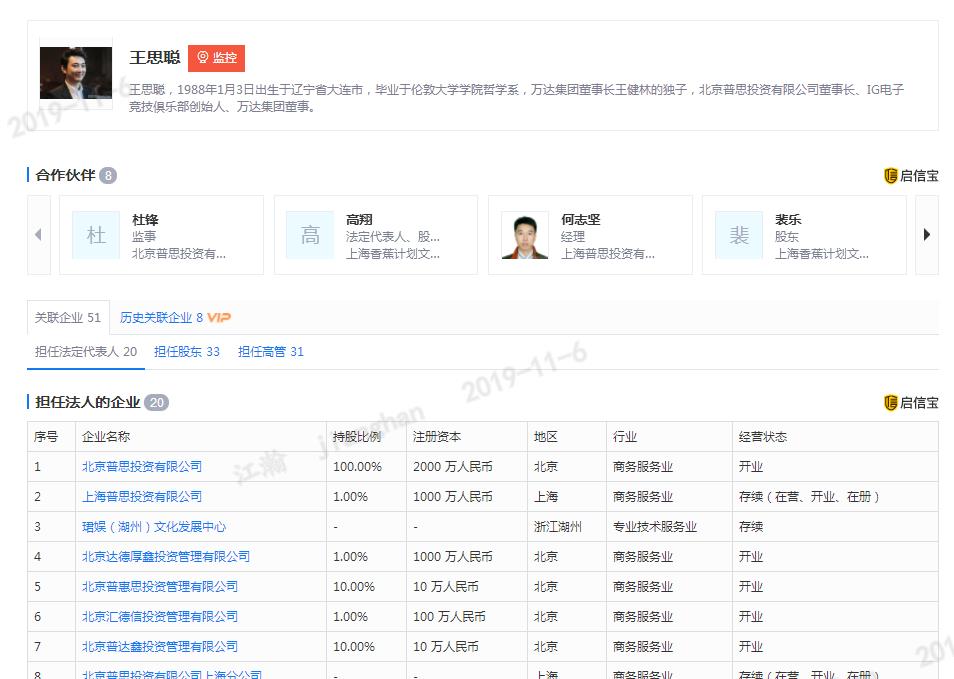Open 何志坚 partner photo

click(x=525, y=235)
